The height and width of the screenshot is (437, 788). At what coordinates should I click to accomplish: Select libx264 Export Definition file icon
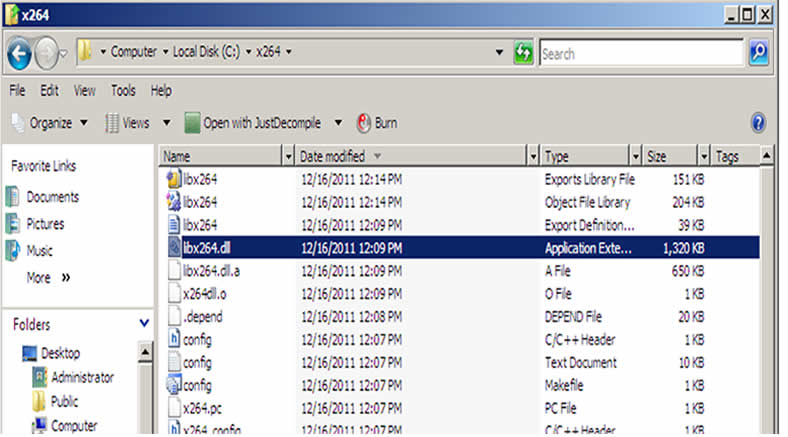point(173,225)
